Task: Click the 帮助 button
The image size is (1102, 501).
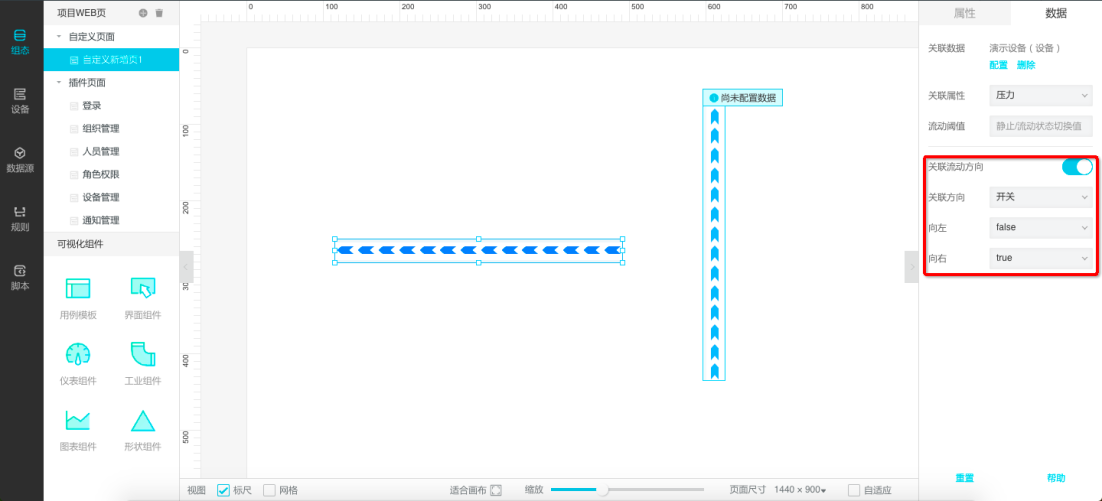Action: pos(1056,478)
